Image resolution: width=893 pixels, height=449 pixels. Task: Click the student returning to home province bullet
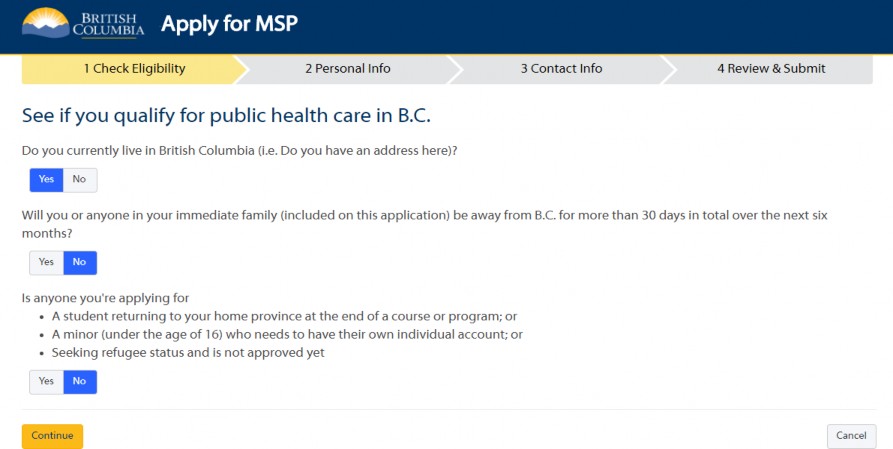(x=284, y=316)
